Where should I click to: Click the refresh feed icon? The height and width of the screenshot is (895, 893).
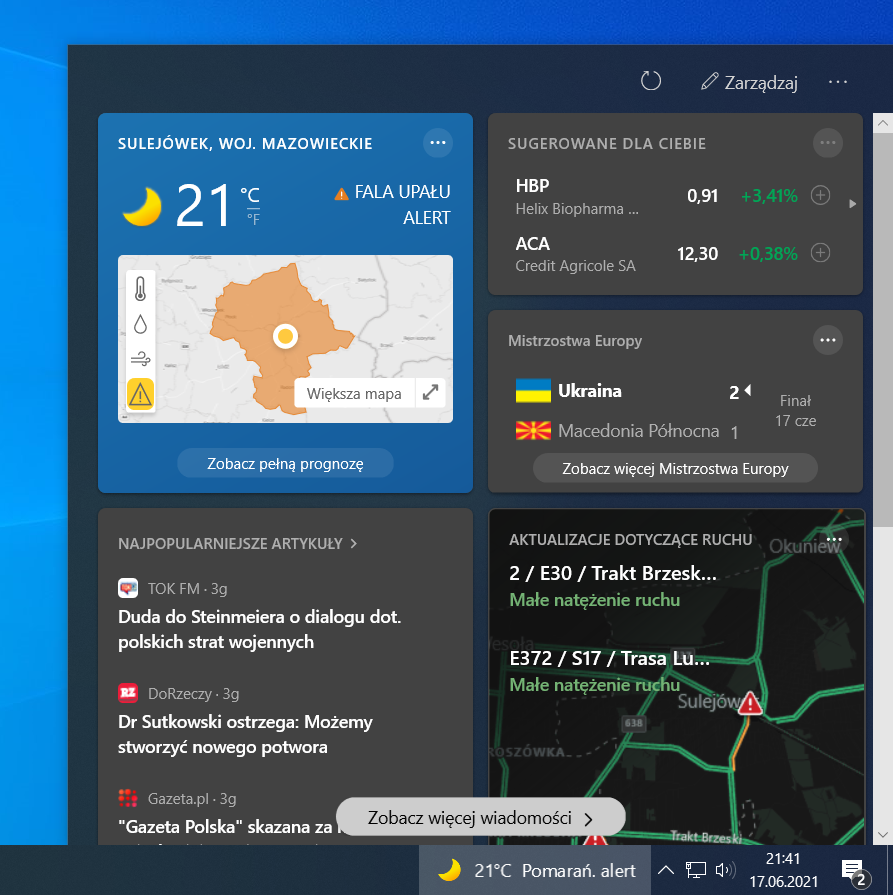click(651, 81)
